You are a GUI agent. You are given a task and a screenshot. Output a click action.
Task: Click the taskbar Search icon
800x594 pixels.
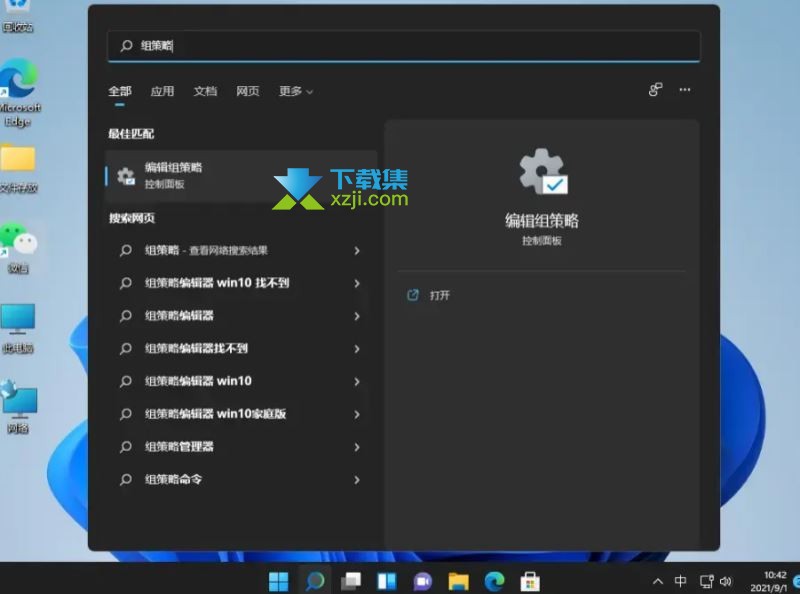(315, 581)
